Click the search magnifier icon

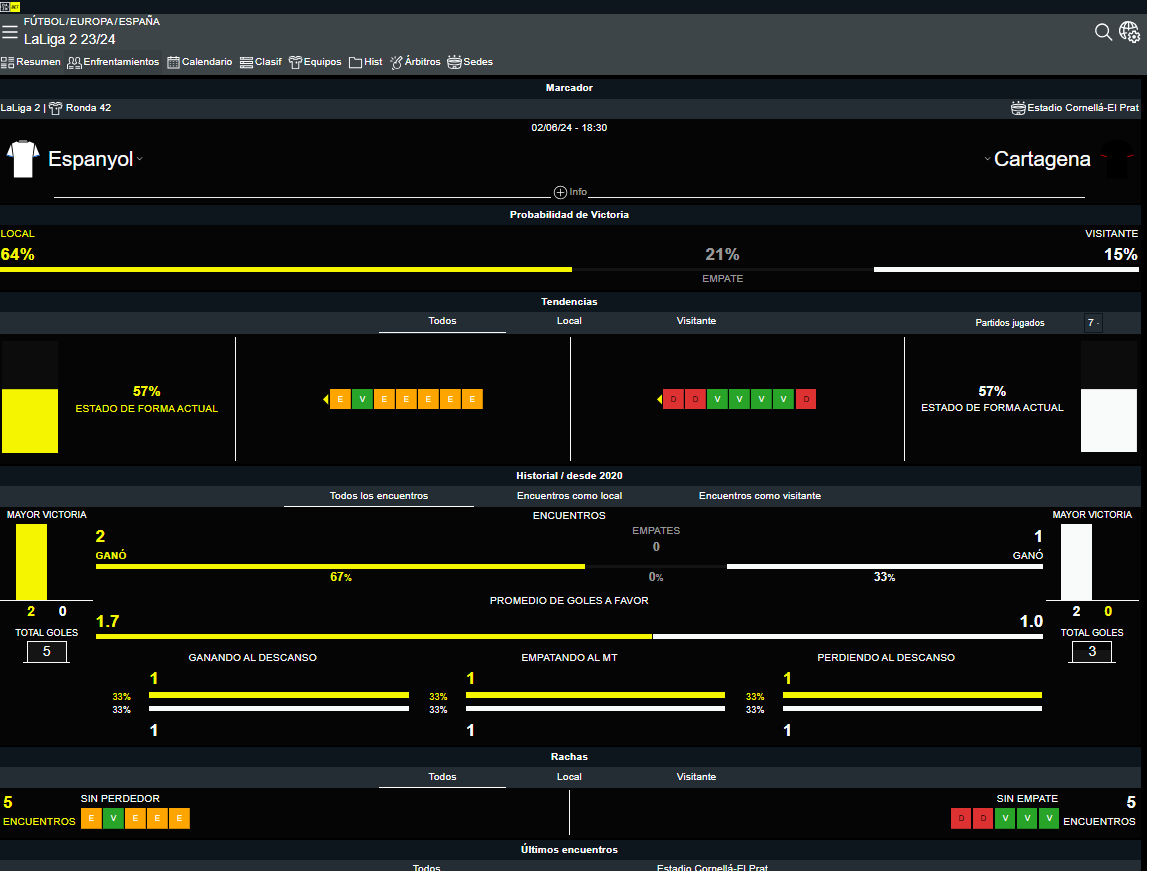point(1103,32)
